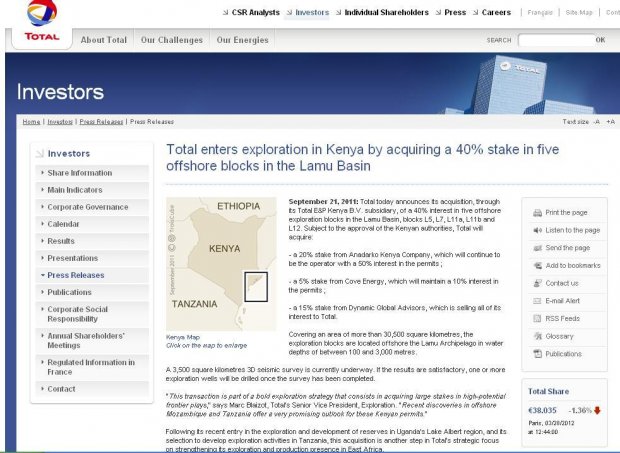620x453 pixels.
Task: Expand Results in sidebar
Action: point(92,241)
